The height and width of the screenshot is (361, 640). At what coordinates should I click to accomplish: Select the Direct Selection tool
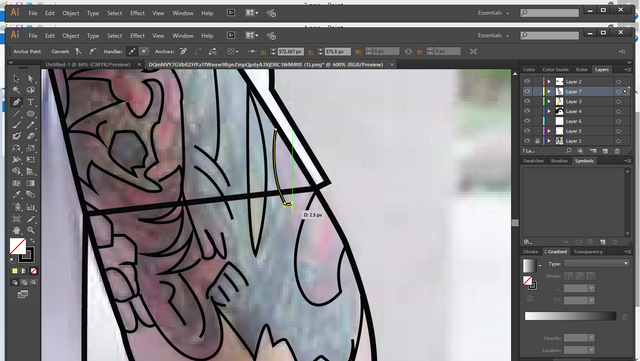click(x=31, y=78)
